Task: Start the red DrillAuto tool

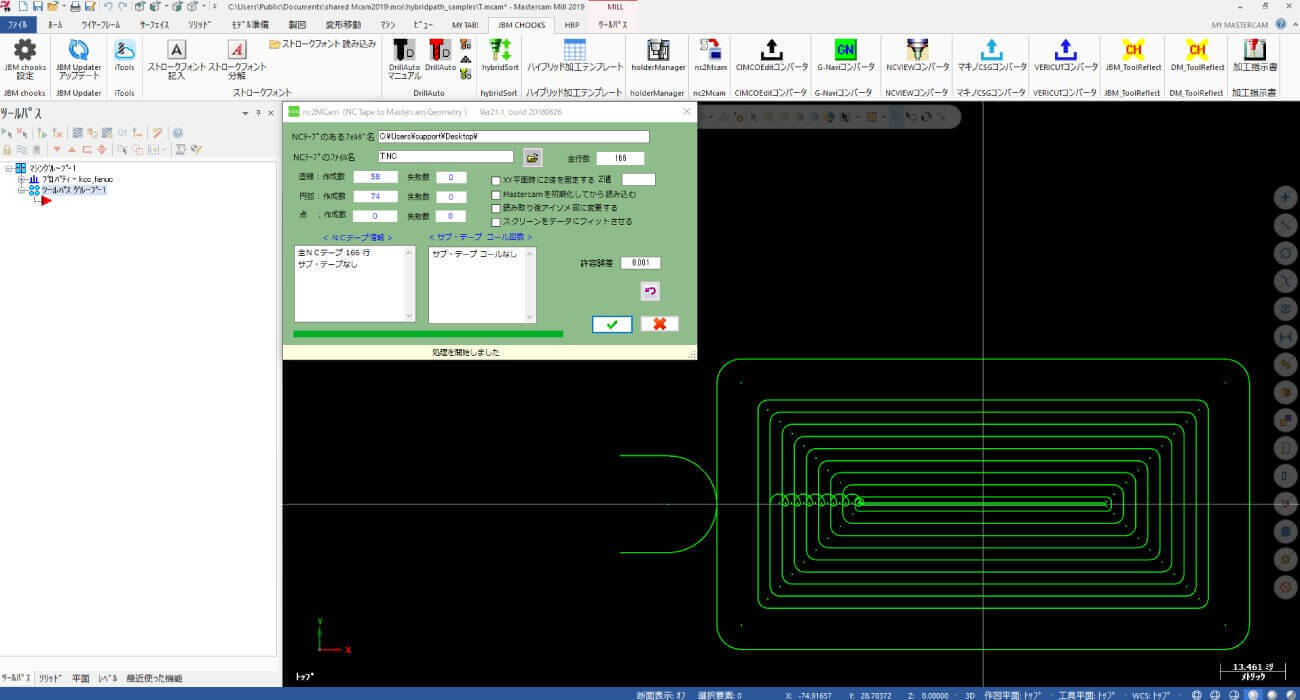Action: [440, 55]
